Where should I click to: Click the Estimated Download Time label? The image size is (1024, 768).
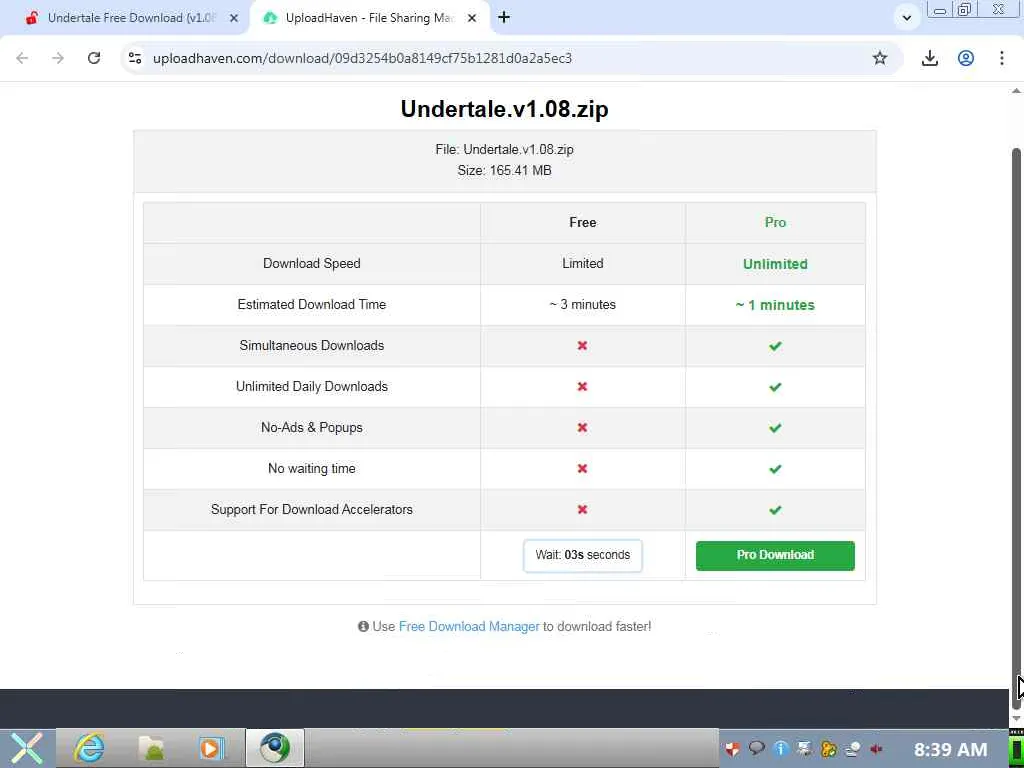312,304
